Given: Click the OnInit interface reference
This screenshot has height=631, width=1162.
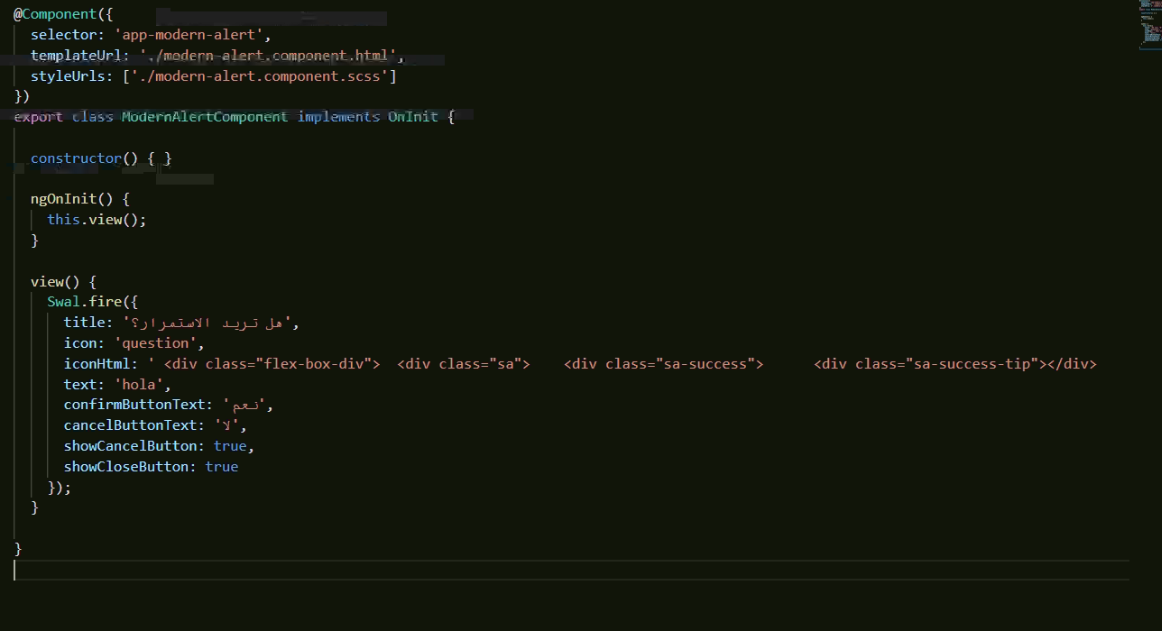Looking at the screenshot, I should 413,117.
